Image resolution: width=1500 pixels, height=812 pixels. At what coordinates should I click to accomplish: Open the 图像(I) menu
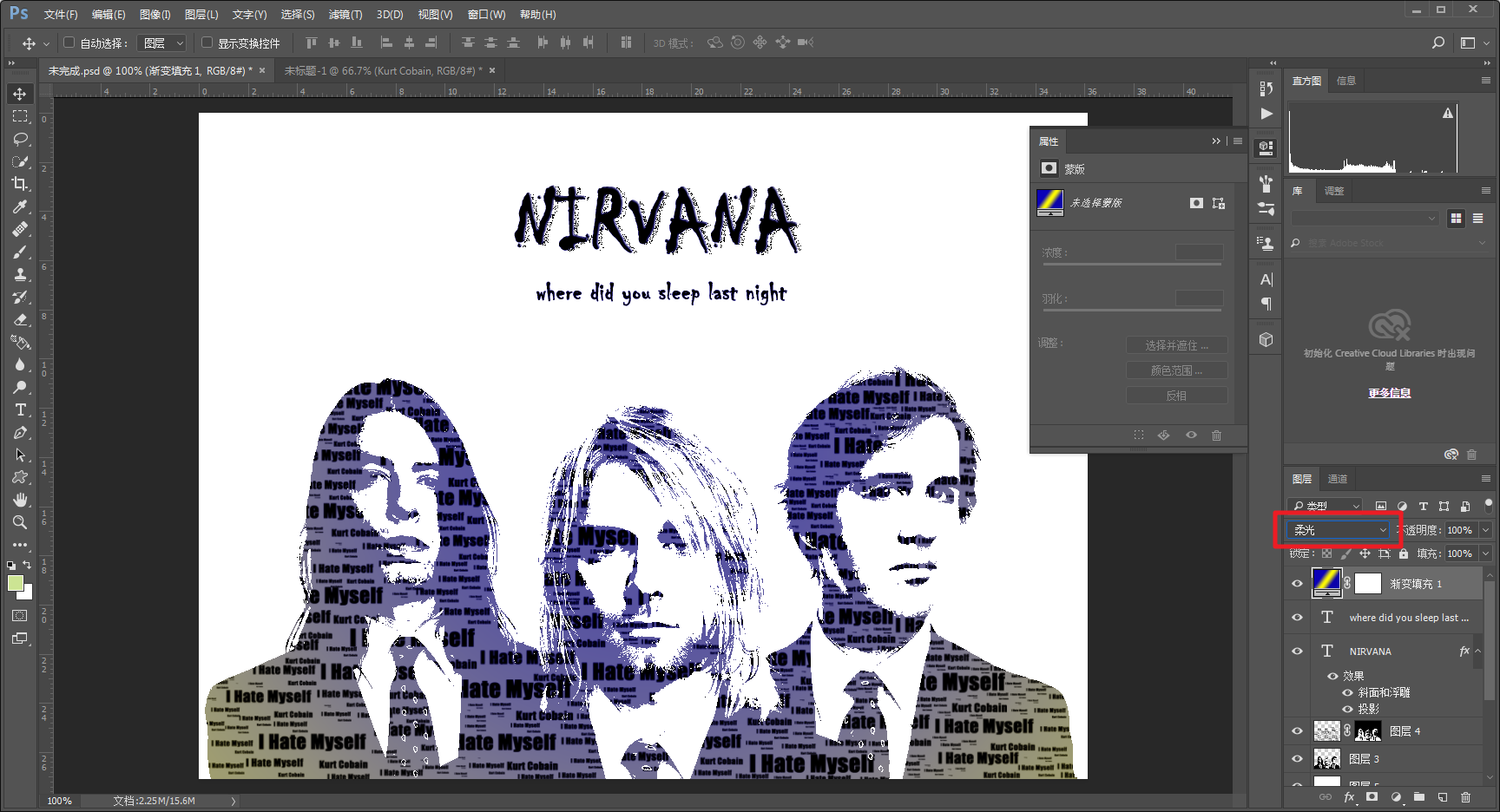[x=155, y=15]
